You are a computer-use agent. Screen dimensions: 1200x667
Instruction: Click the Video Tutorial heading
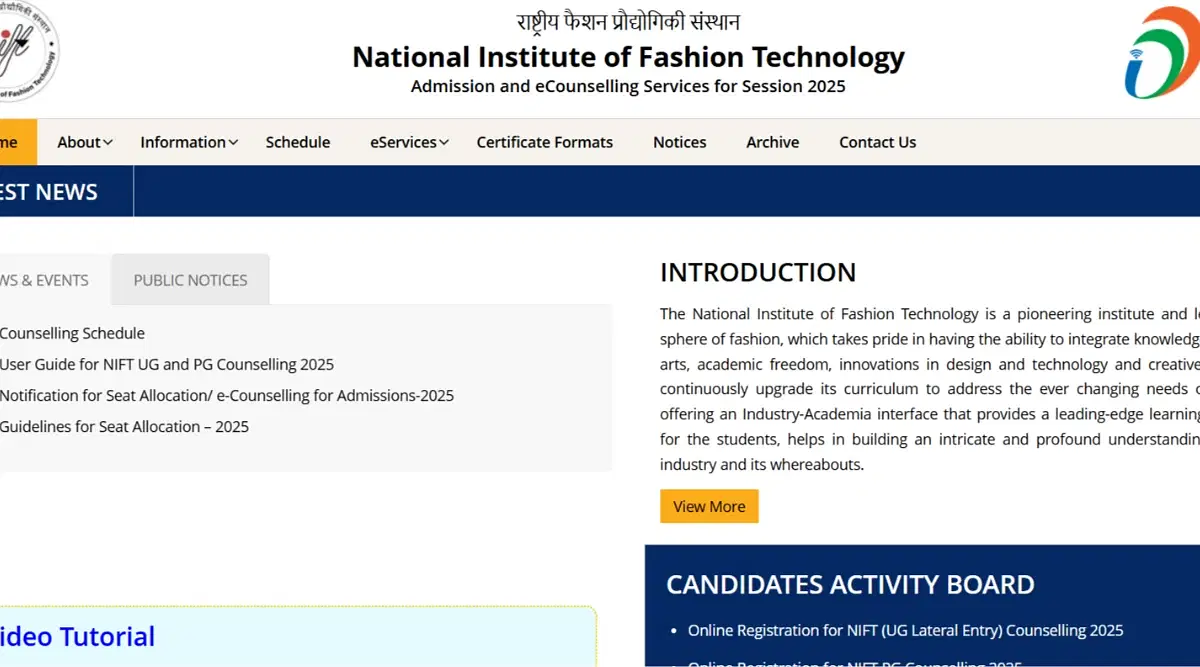click(78, 636)
